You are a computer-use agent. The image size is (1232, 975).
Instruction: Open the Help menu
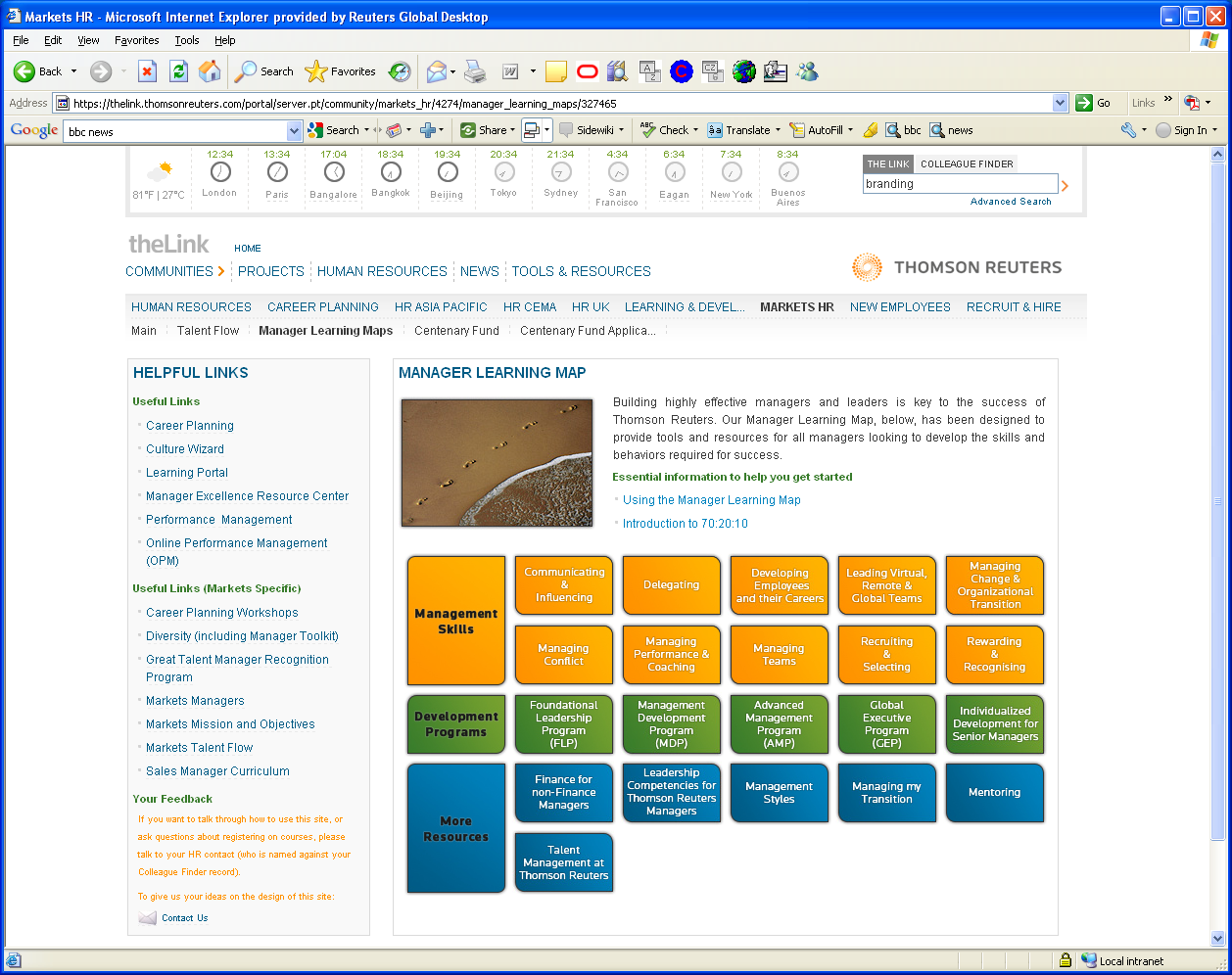point(225,40)
